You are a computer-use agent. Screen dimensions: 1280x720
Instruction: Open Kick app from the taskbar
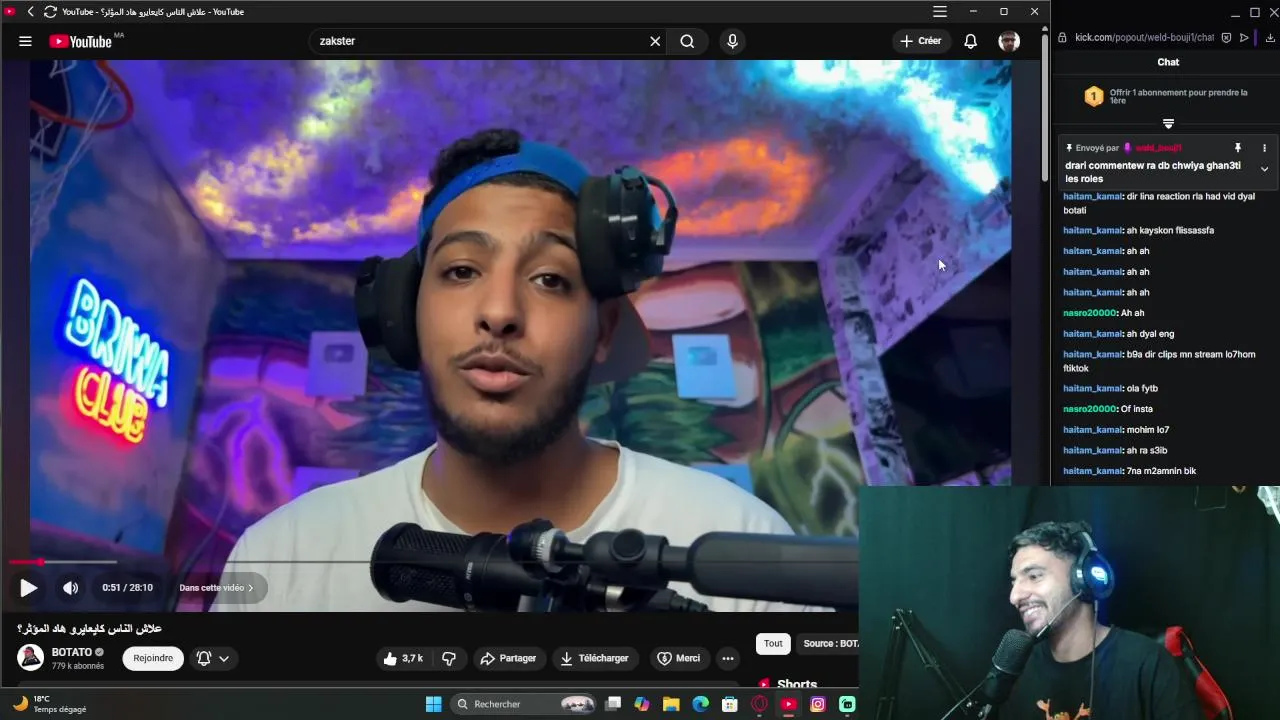coord(847,704)
